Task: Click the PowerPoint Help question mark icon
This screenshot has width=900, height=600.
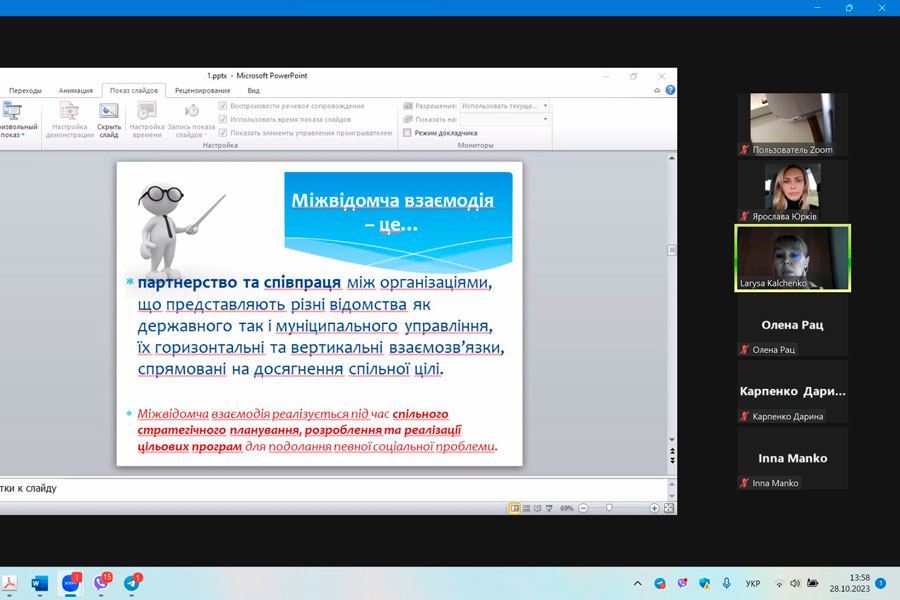Action: (670, 90)
